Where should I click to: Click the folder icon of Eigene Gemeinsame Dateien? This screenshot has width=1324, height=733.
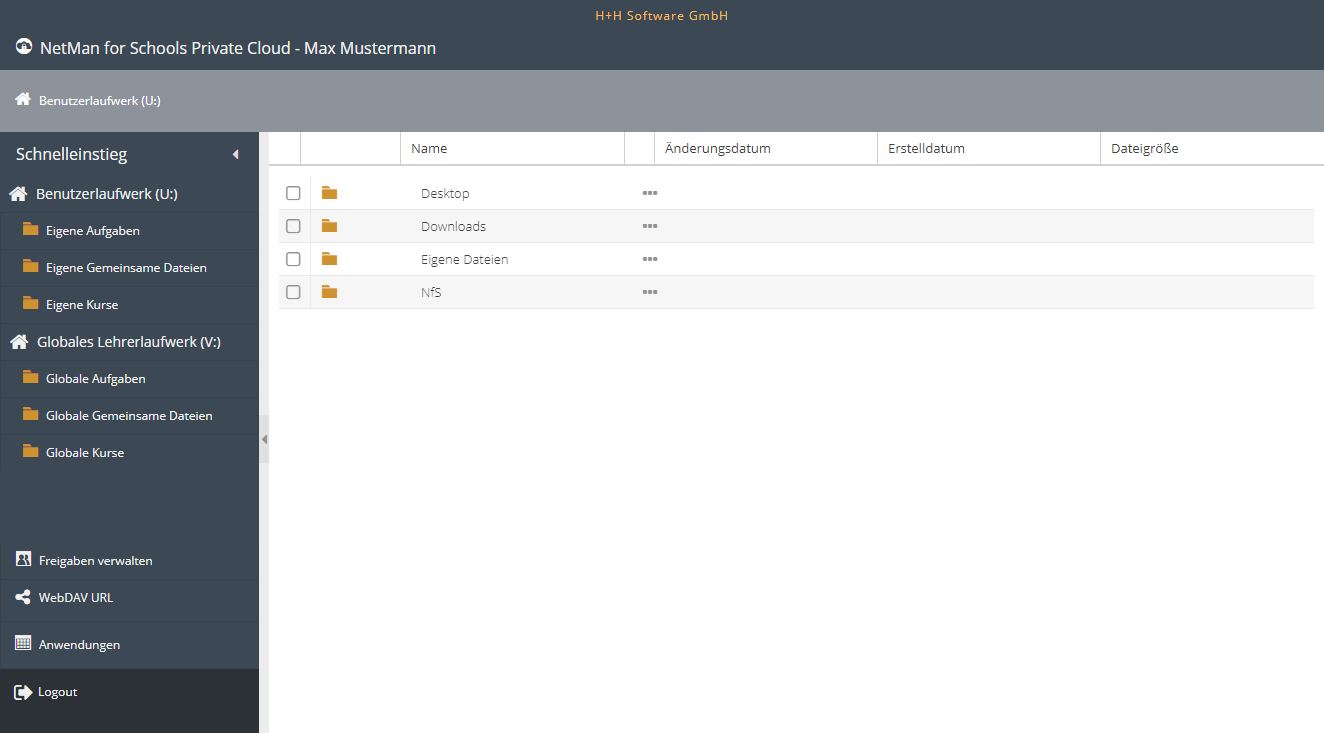coord(31,267)
